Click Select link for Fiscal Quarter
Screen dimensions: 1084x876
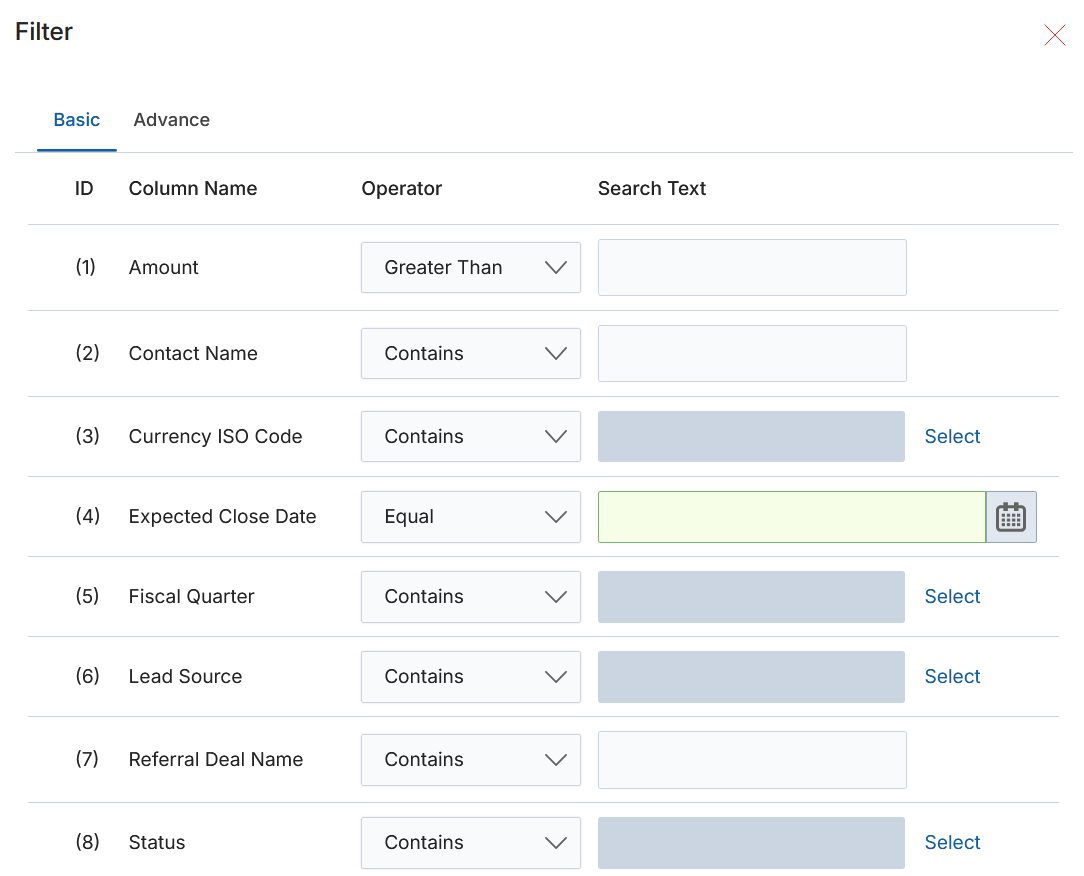coord(952,596)
